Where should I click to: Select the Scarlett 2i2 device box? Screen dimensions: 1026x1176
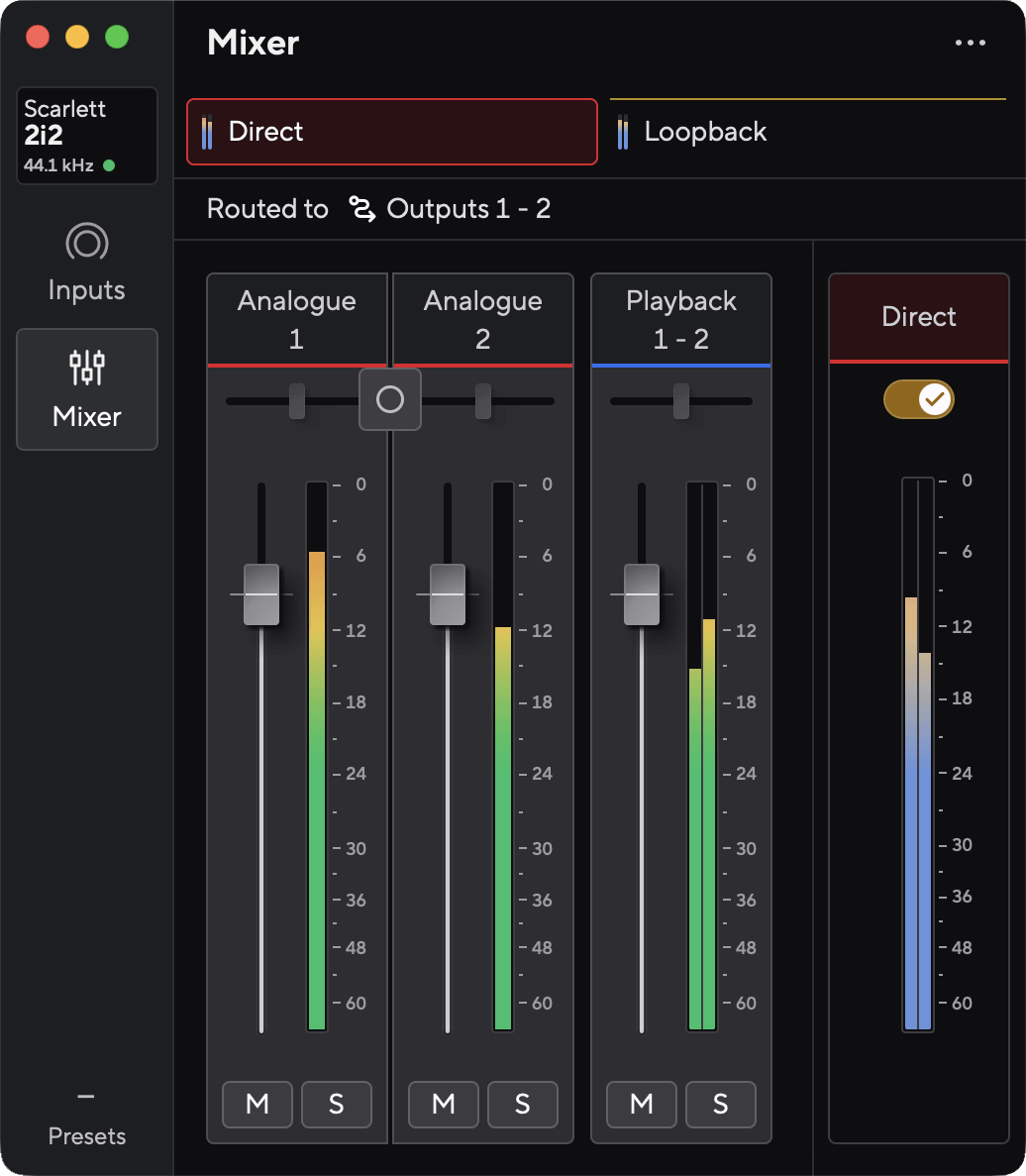point(87,136)
